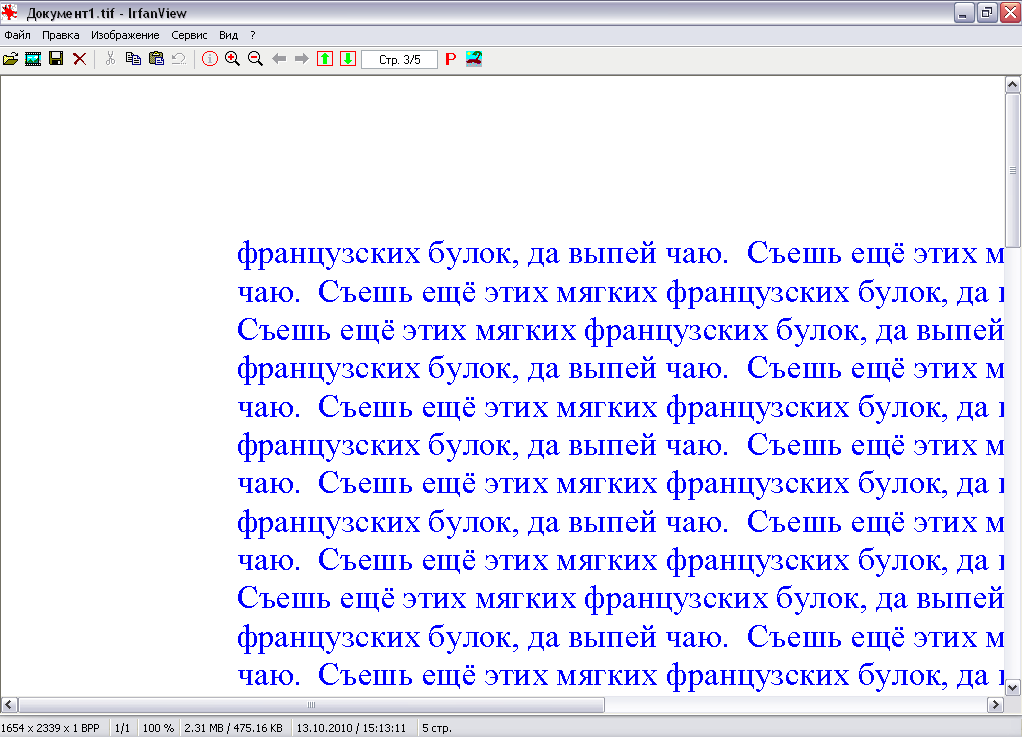Go to previous page green up arrow

click(325, 60)
